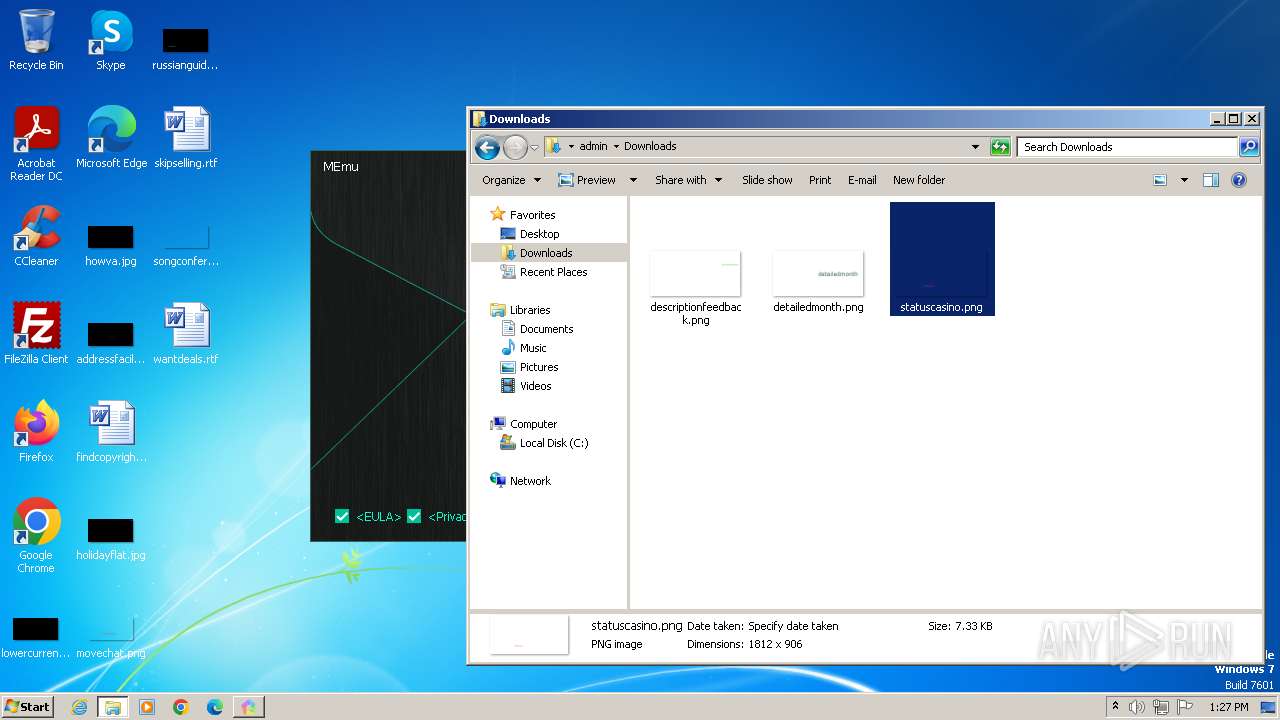Screen dimensions: 1280x720
Task: Click the Explorer Forward navigation button
Action: point(515,147)
